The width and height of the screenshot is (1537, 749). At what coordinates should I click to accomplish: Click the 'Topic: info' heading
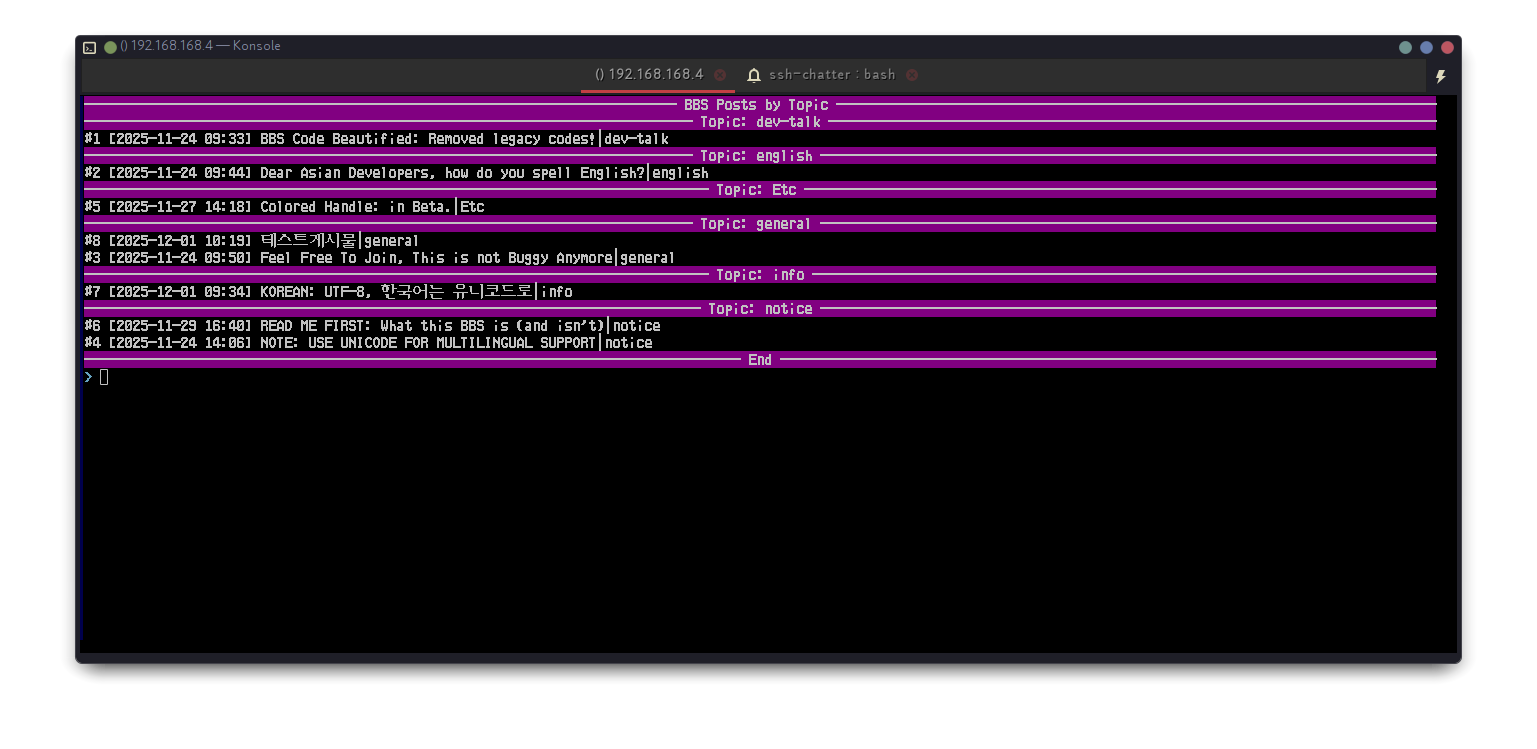pyautogui.click(x=760, y=275)
